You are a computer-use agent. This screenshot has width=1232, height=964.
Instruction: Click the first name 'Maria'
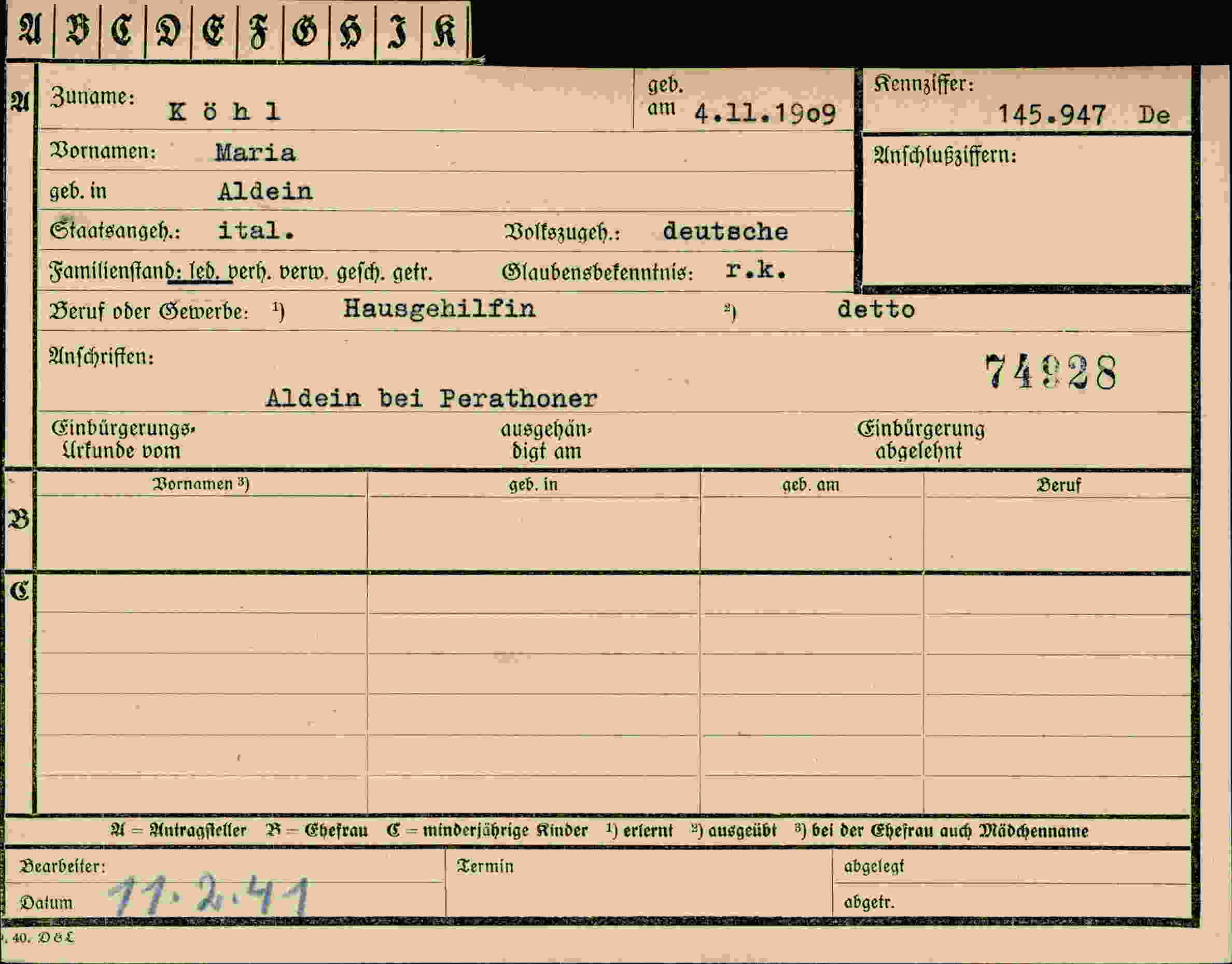tap(255, 153)
